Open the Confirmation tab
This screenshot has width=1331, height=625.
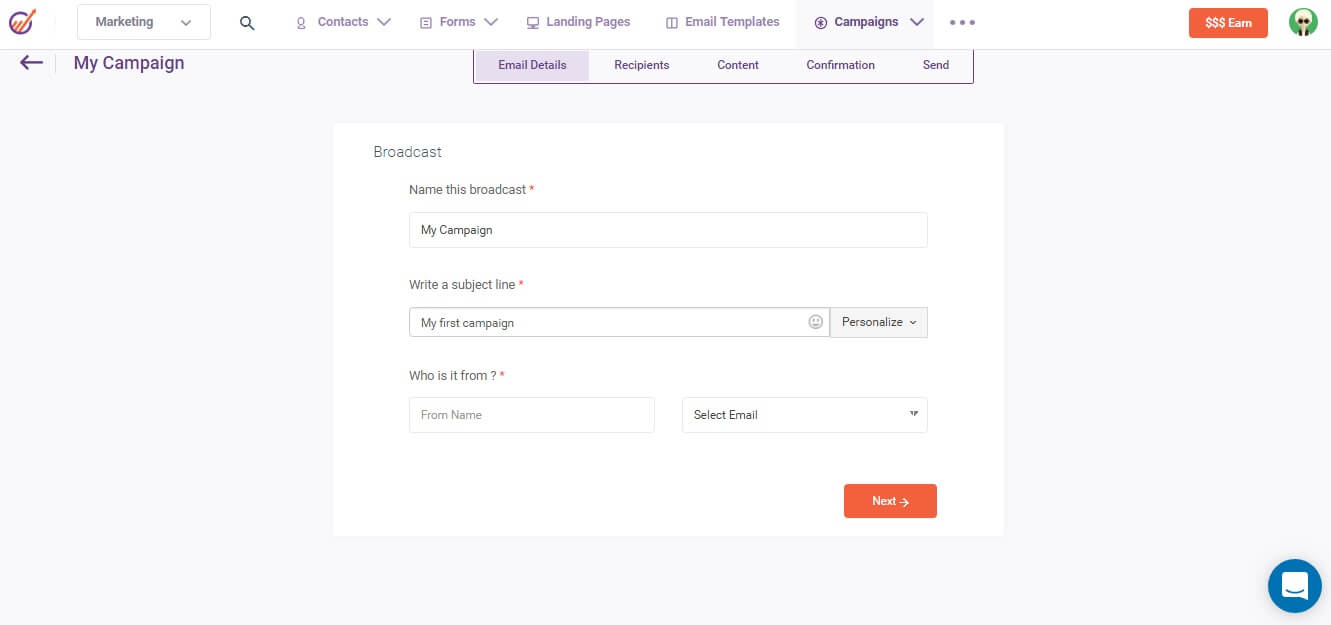click(840, 64)
